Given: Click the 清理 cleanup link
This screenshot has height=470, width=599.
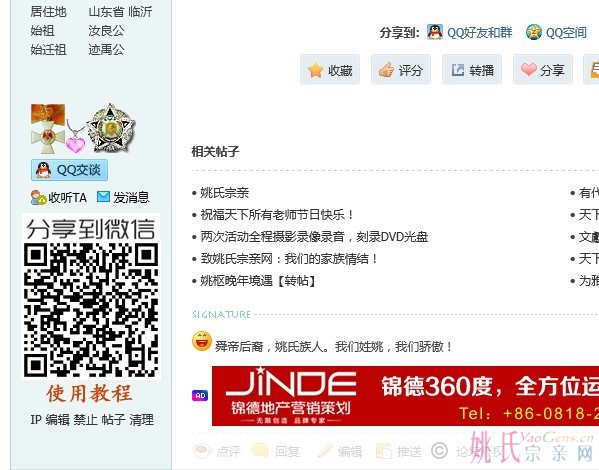Looking at the screenshot, I should click(x=141, y=420).
